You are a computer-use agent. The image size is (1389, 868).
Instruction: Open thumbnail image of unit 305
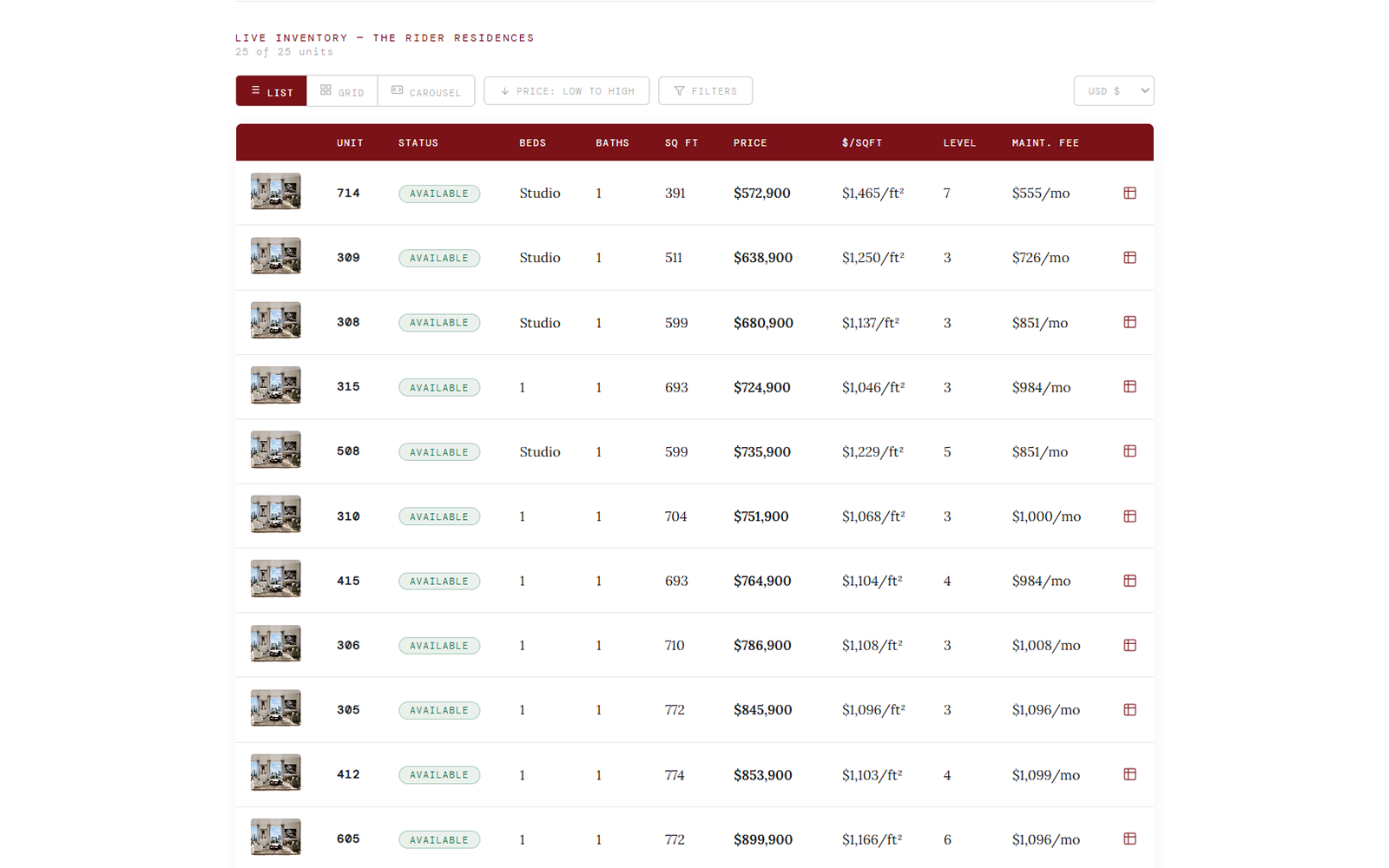[x=276, y=708]
